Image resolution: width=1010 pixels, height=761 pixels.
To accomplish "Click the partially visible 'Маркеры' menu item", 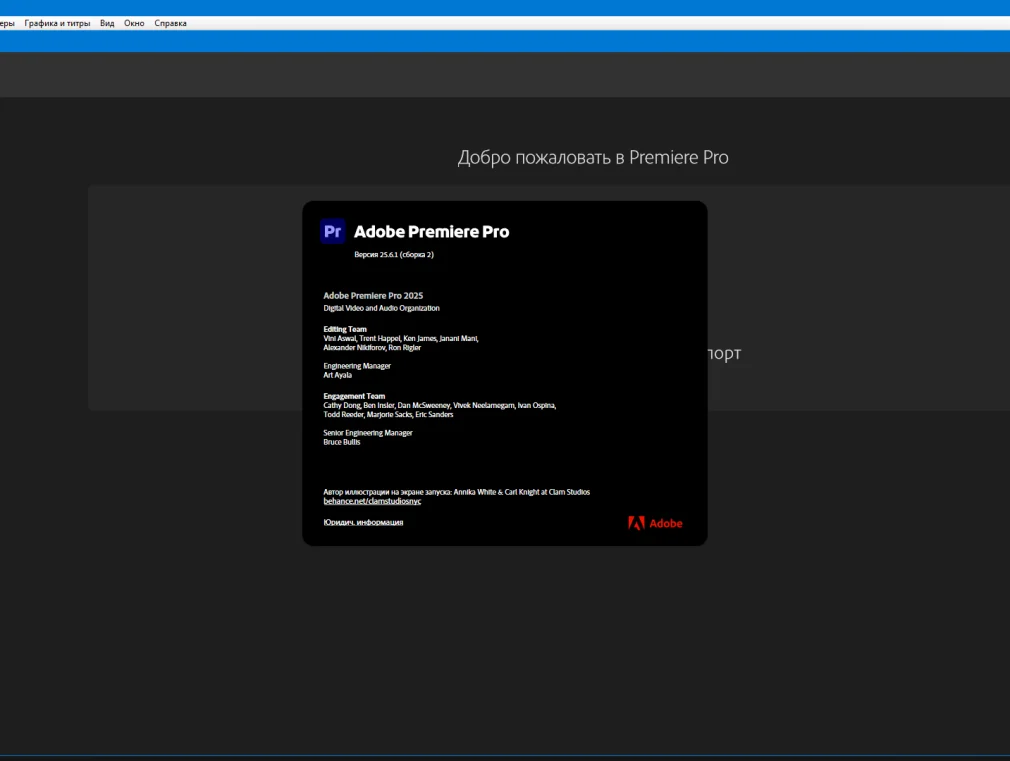I will [x=6, y=23].
